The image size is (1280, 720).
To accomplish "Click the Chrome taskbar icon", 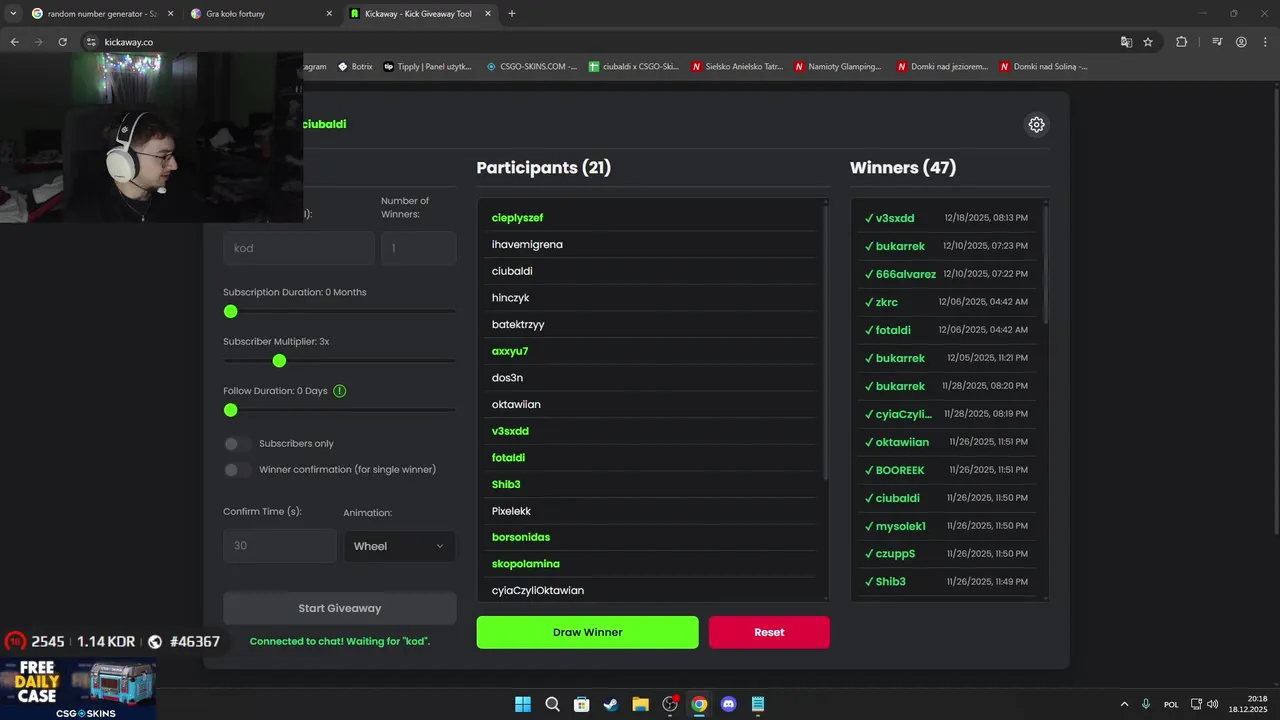I will (699, 704).
